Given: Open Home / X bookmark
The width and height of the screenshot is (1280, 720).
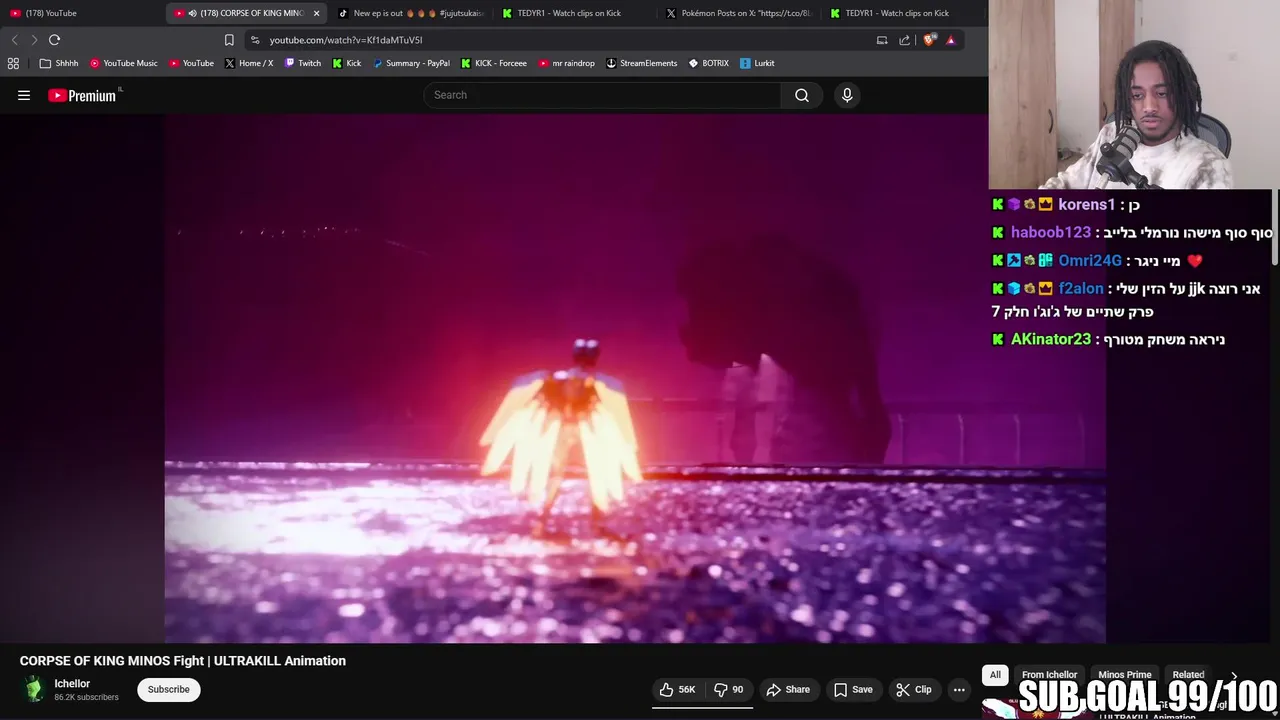Looking at the screenshot, I should click(249, 63).
